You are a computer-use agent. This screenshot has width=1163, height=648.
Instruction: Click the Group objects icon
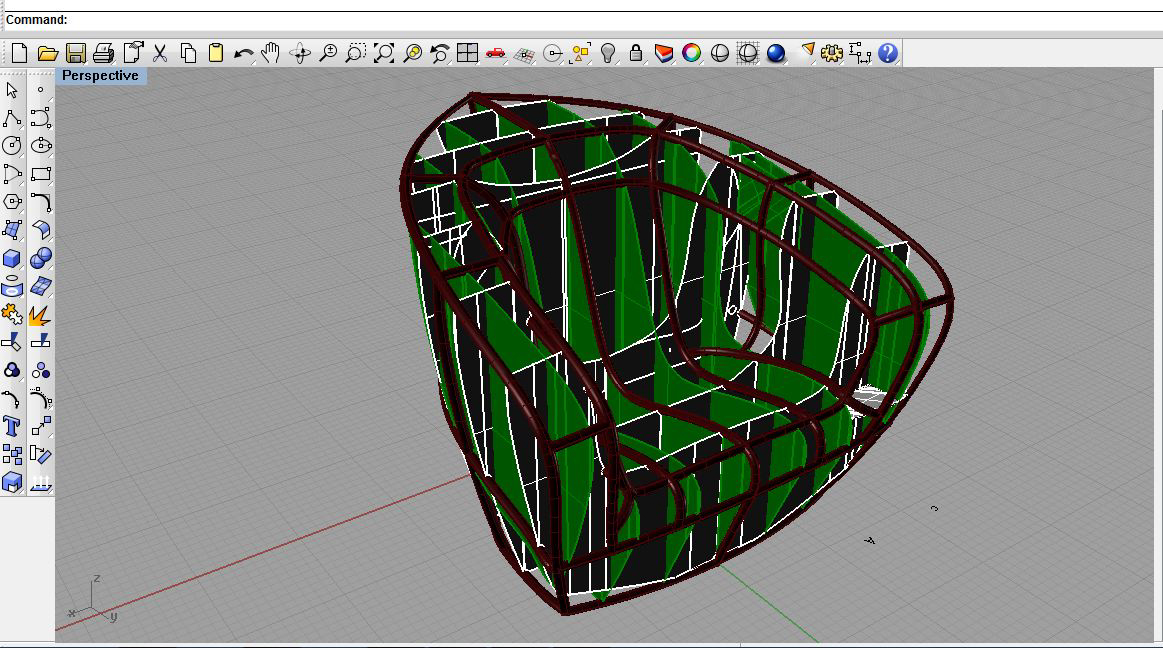coord(12,370)
